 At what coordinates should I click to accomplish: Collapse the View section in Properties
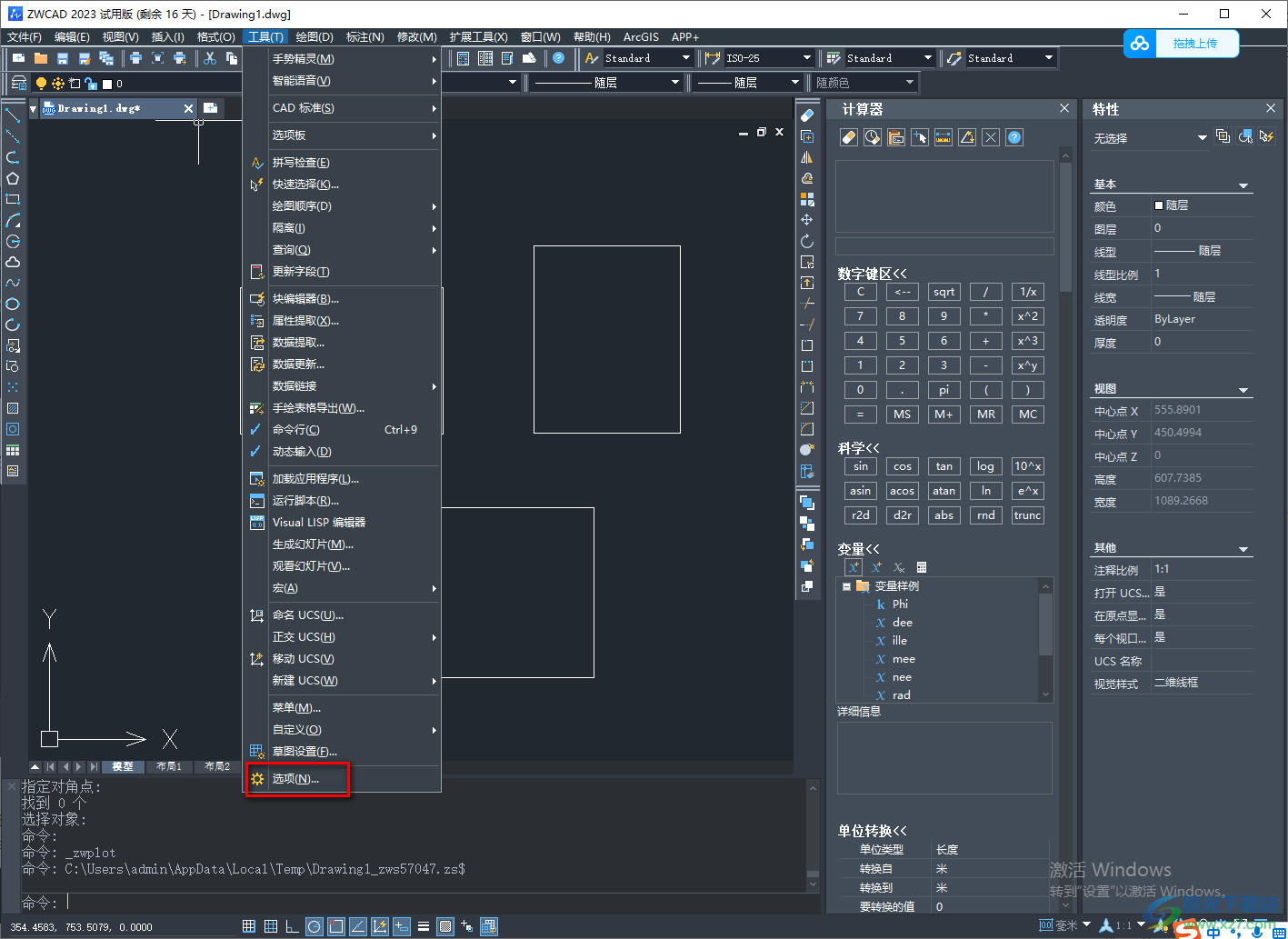pos(1243,390)
